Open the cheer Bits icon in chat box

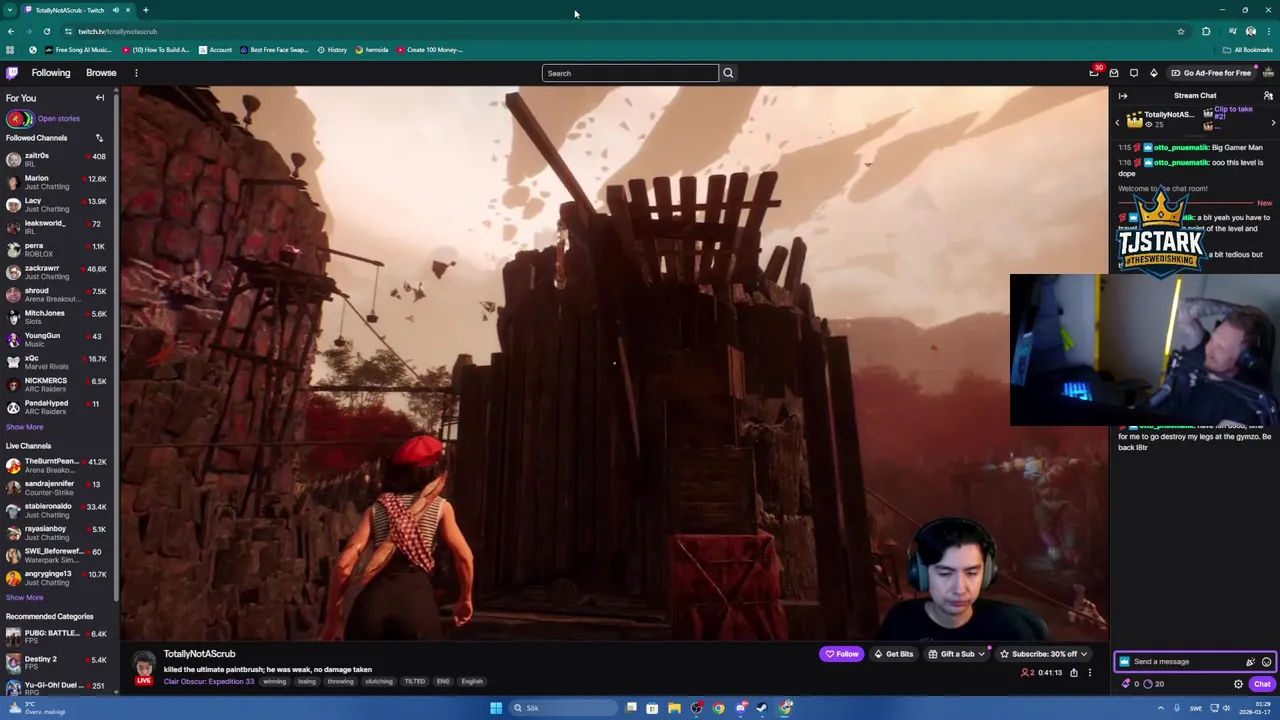click(1250, 662)
